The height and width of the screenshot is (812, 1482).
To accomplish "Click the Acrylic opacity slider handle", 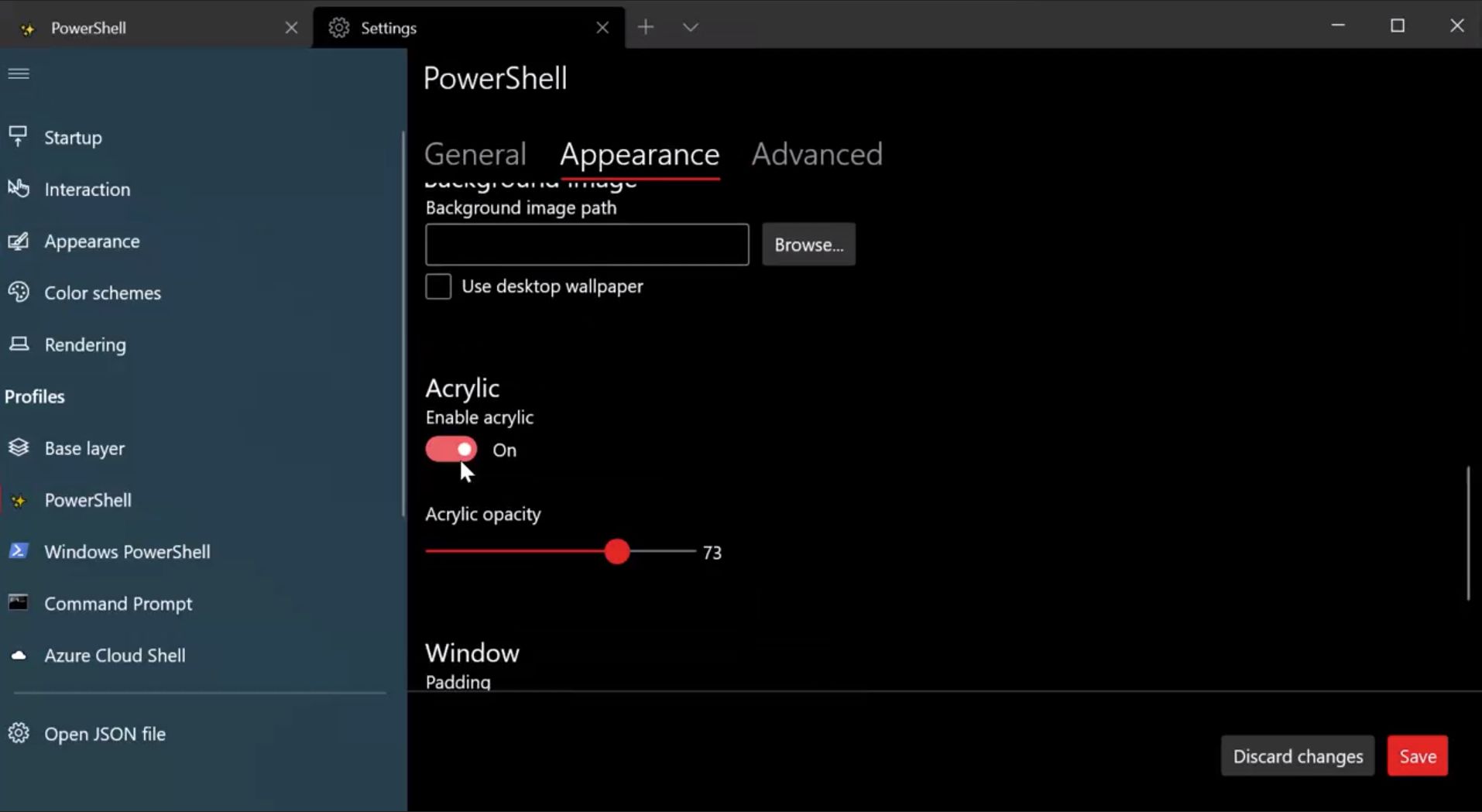I will click(617, 552).
